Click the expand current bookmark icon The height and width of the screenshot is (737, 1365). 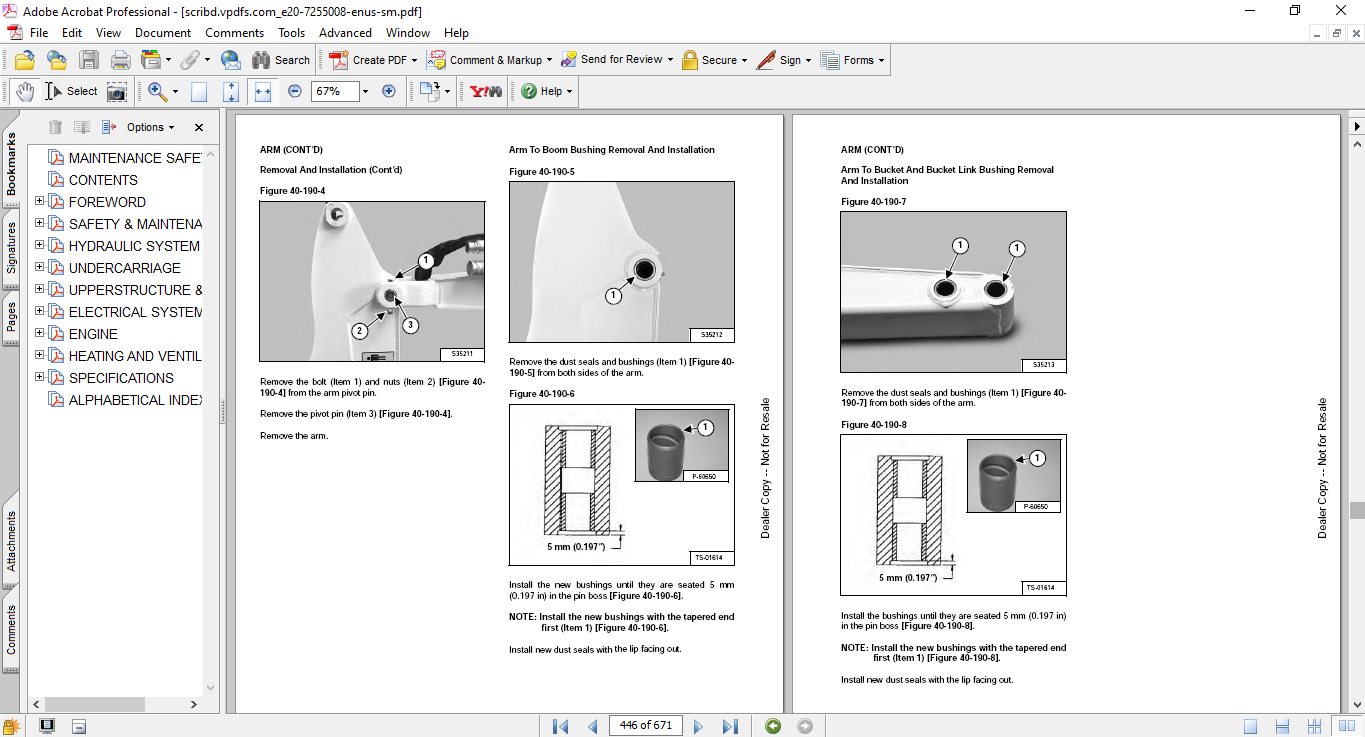(x=108, y=127)
